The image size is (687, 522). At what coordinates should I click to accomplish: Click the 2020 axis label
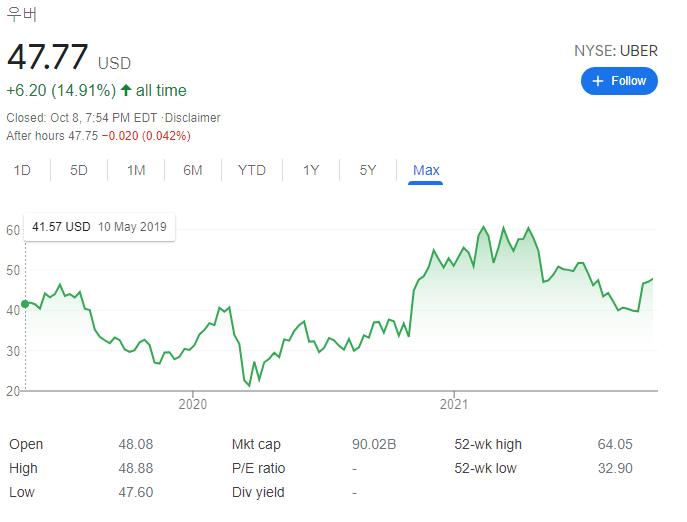pos(193,404)
